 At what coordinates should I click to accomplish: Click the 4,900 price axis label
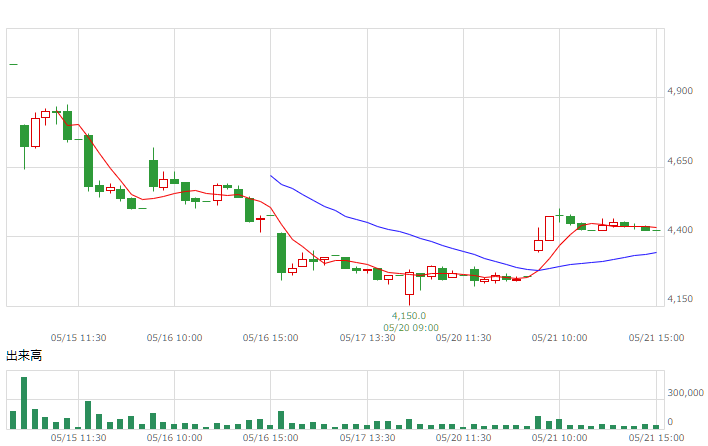coord(680,91)
